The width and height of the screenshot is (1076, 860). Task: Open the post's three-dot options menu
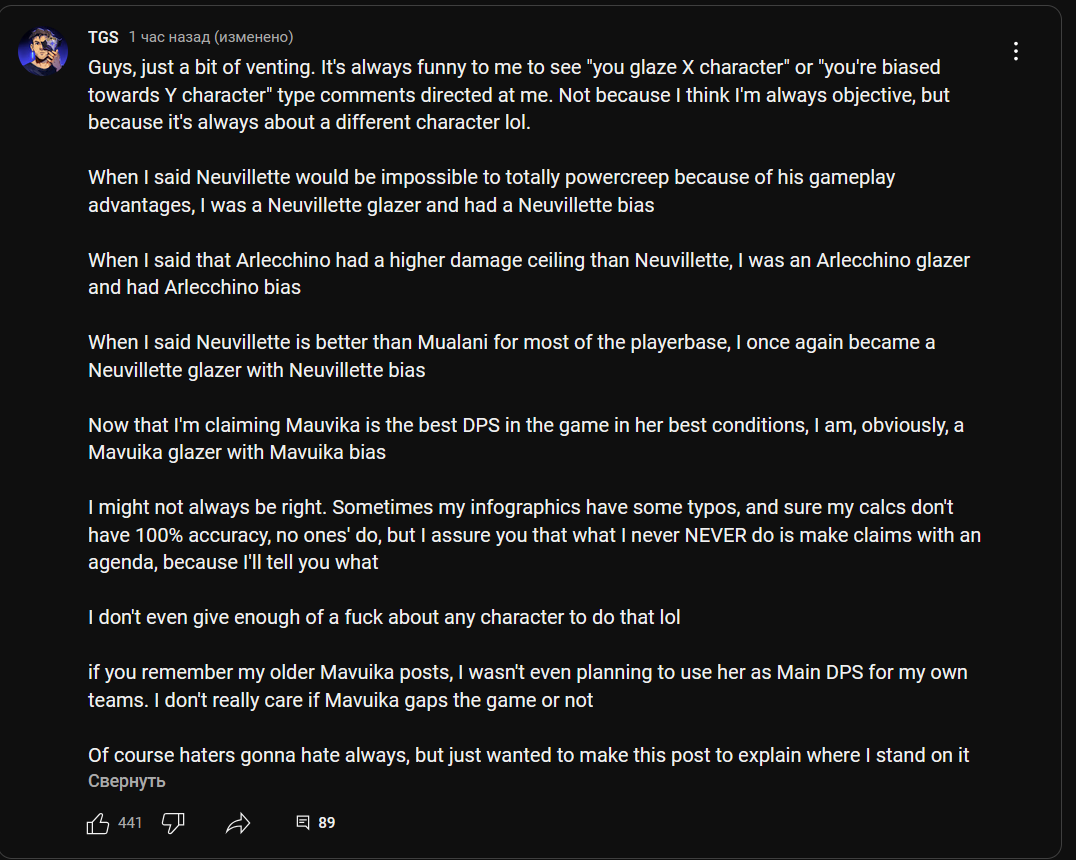pyautogui.click(x=1016, y=51)
